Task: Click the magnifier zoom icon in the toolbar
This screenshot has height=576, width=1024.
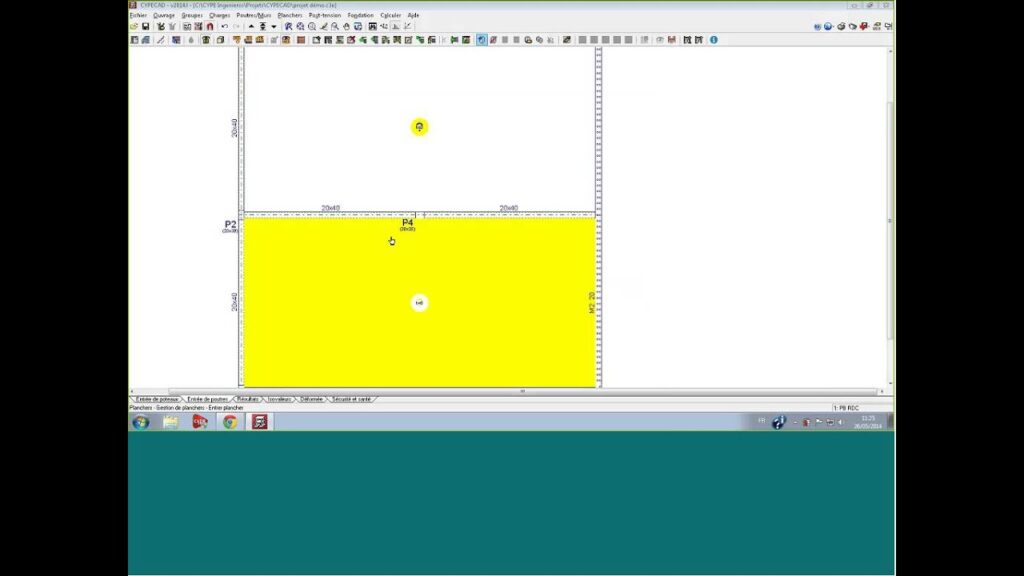Action: (x=312, y=27)
